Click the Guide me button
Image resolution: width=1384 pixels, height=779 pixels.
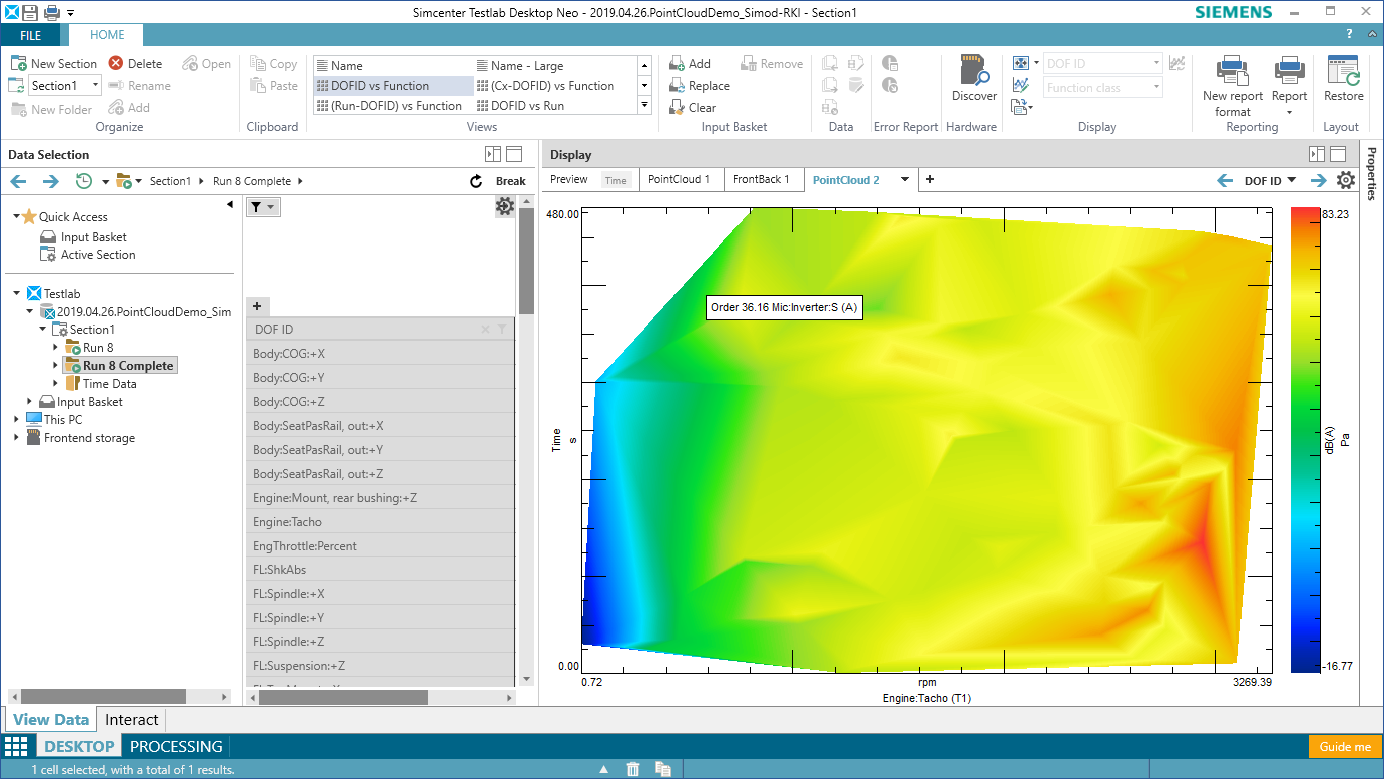pyautogui.click(x=1344, y=747)
